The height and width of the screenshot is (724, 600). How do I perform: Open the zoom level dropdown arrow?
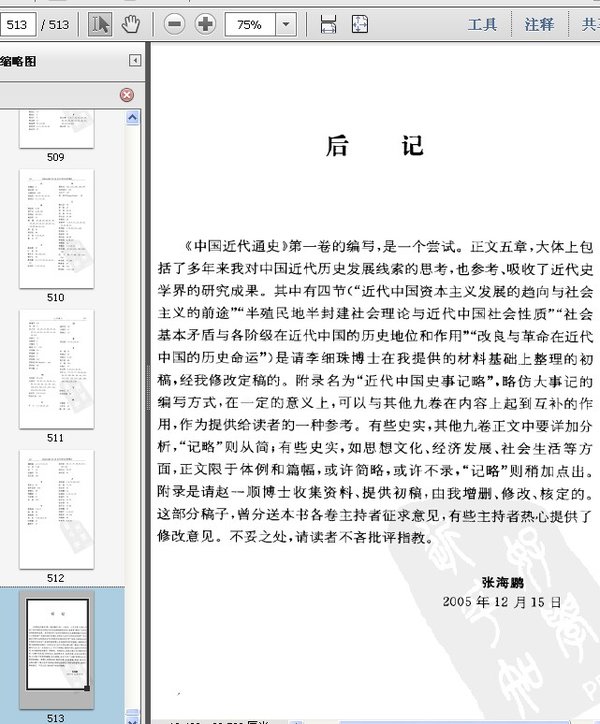pos(286,24)
